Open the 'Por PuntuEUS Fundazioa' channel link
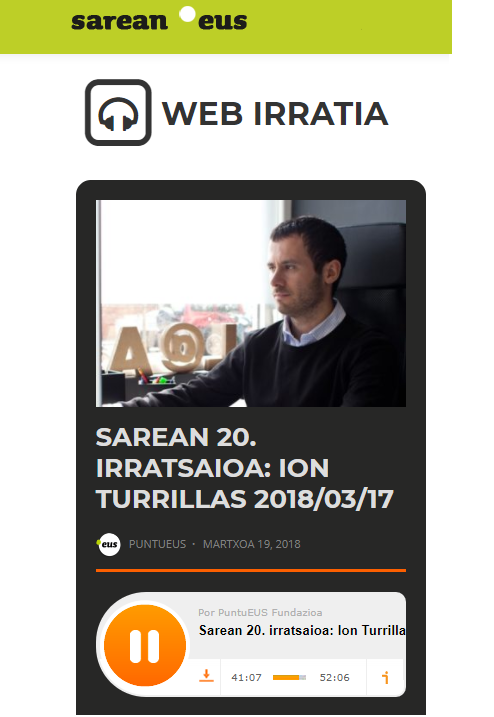 [260, 612]
